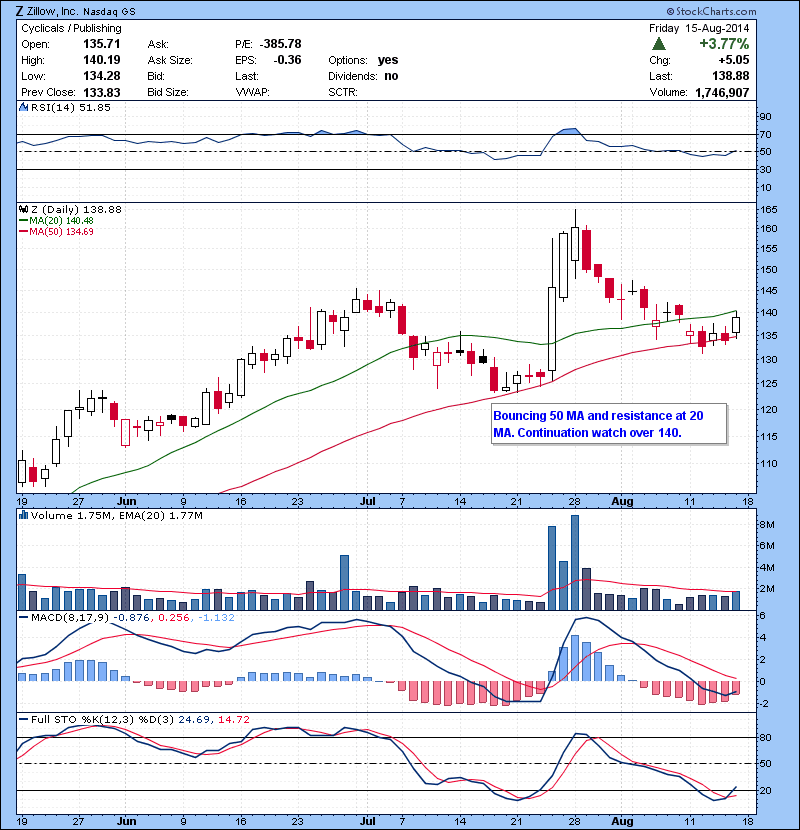Click the green up-triangle change indicator
Screen dimensions: 800x830
[659, 44]
